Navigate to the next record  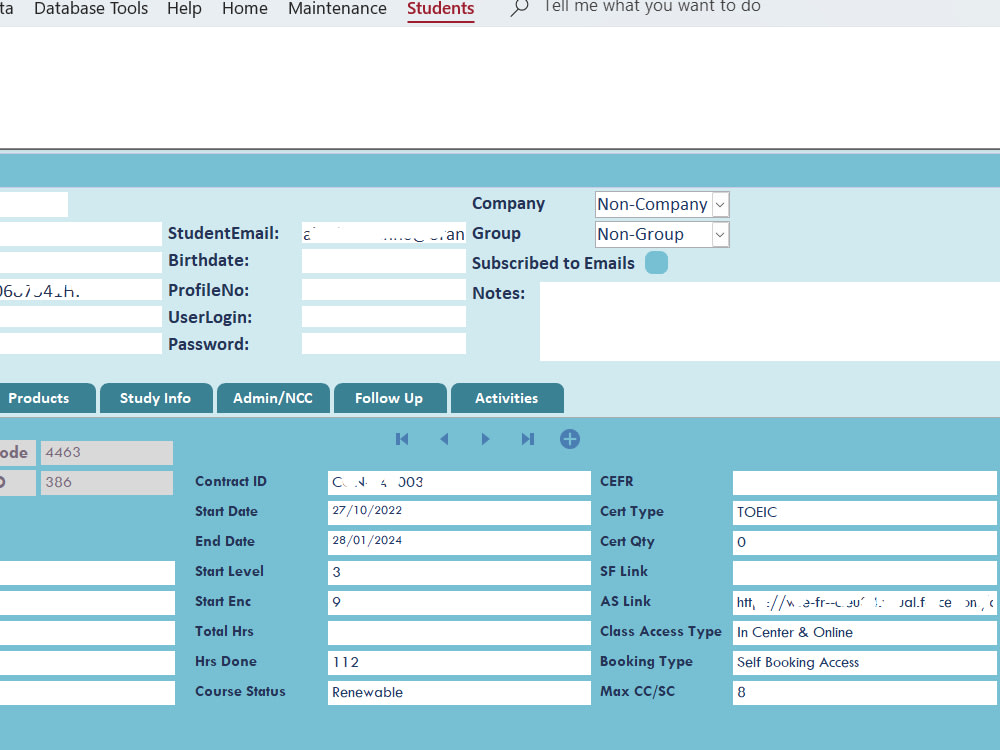[485, 438]
